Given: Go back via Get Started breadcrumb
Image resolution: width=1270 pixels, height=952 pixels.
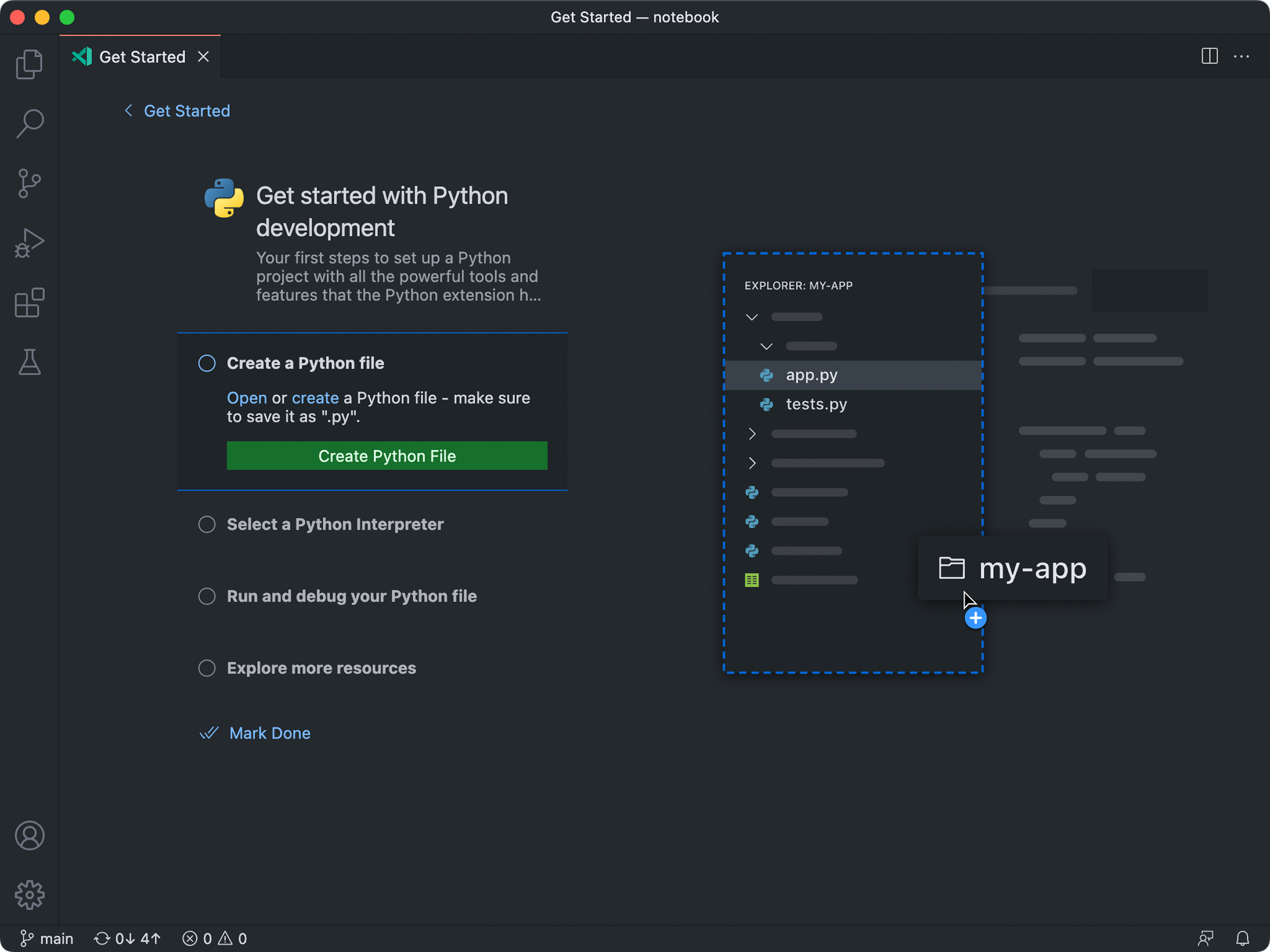Looking at the screenshot, I should (187, 111).
